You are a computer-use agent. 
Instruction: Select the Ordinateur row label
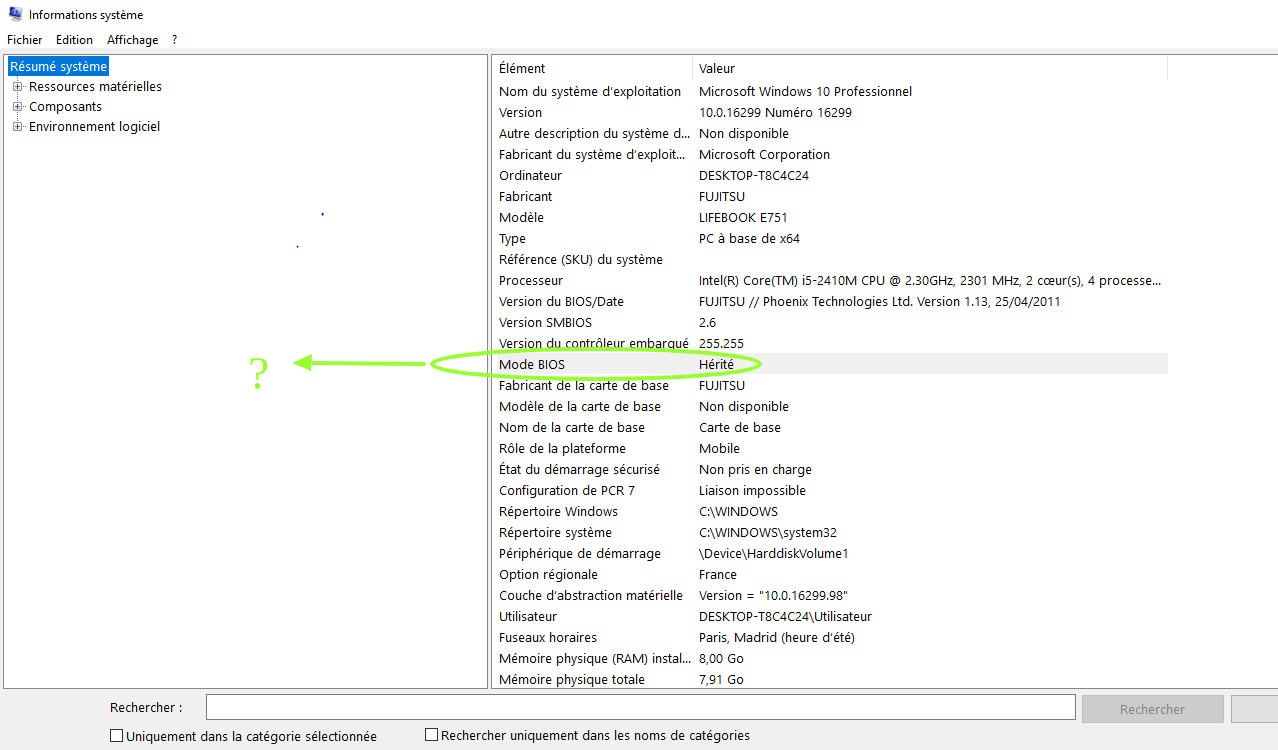pos(530,176)
